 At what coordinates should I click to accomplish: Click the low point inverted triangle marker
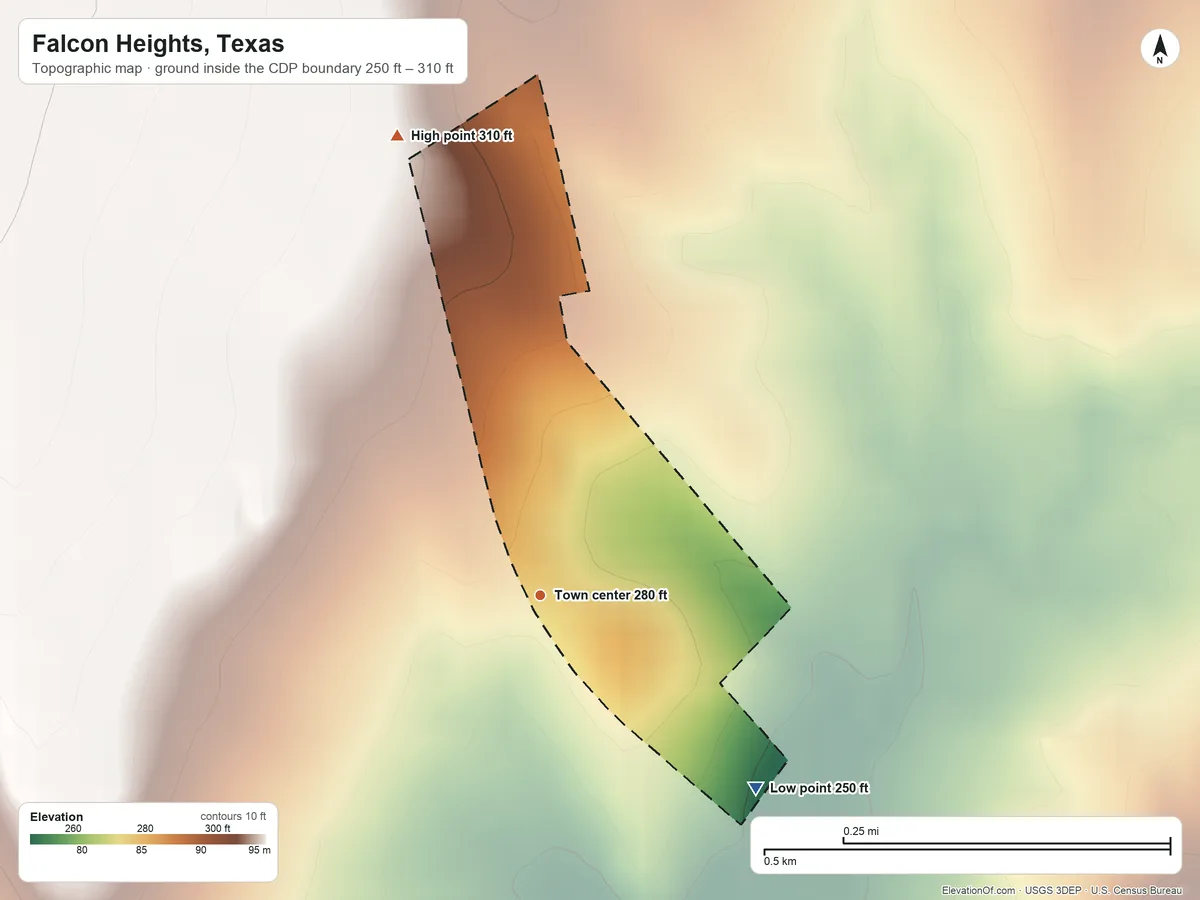pyautogui.click(x=756, y=788)
